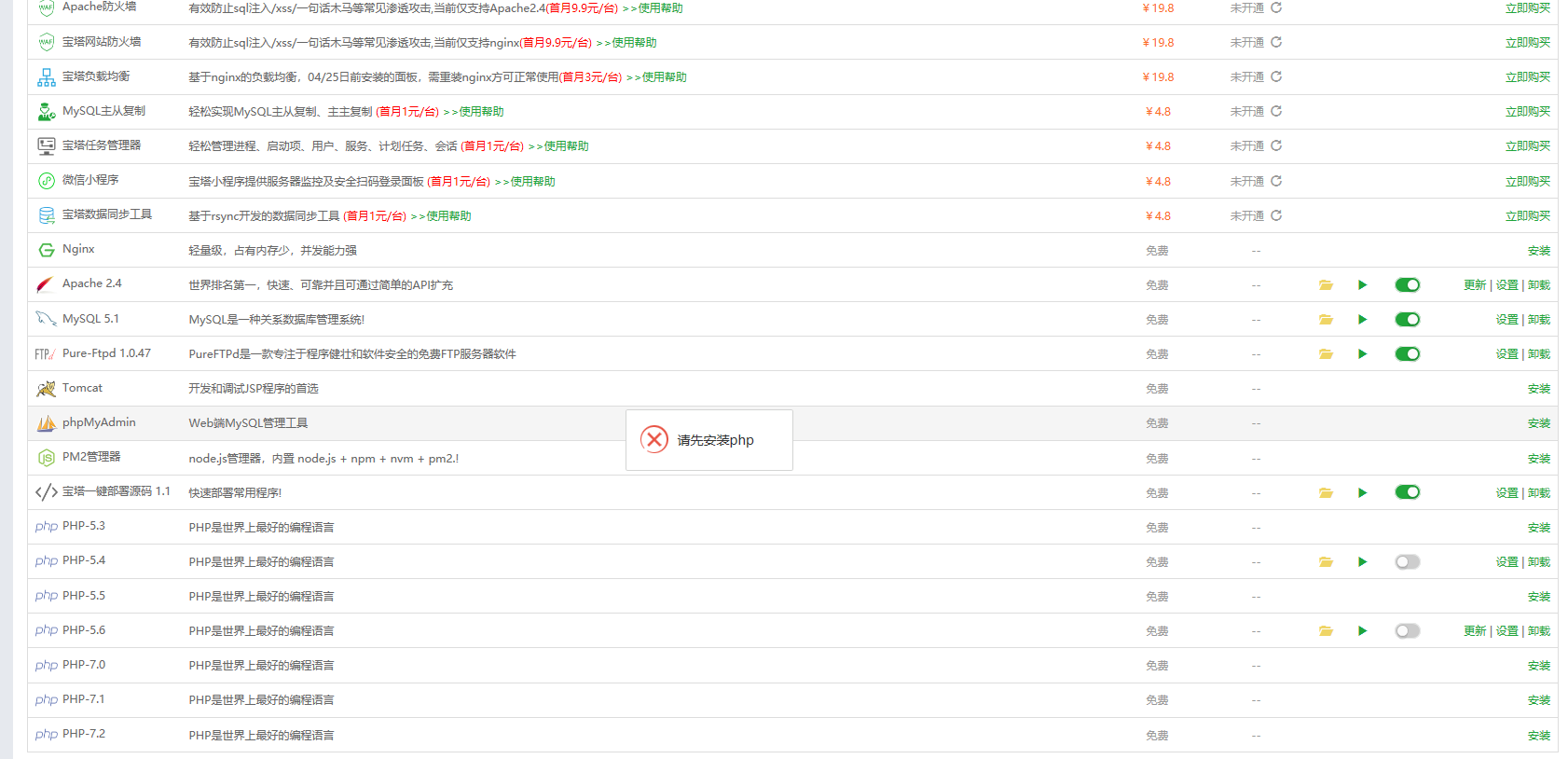
Task: Toggle off the MySQL 5.1 switch
Action: coord(1408,320)
